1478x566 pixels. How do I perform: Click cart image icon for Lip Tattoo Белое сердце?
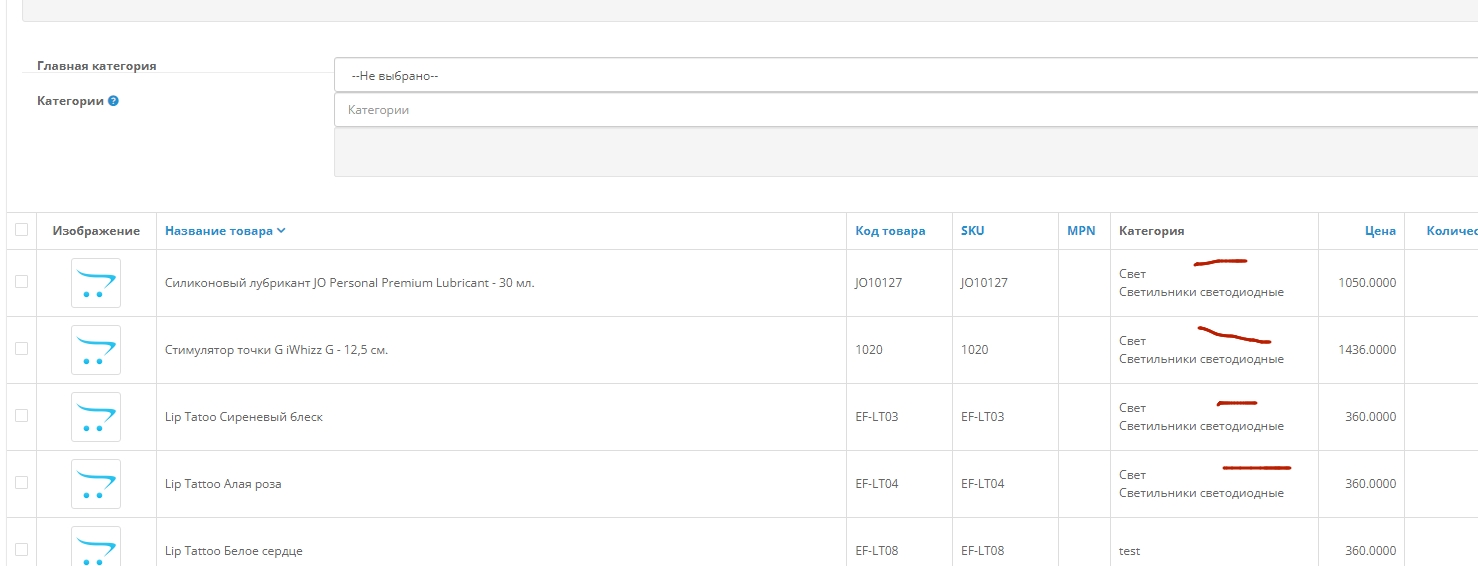[x=96, y=547]
